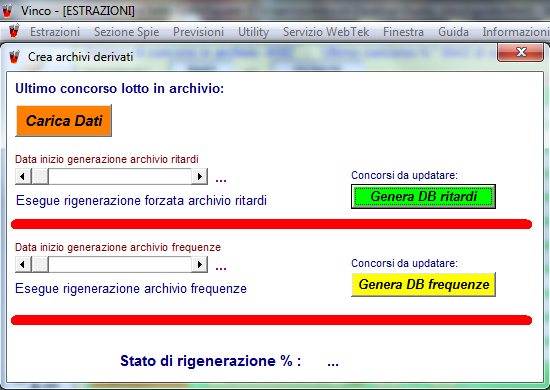Open the Previsioni menu

click(x=198, y=32)
